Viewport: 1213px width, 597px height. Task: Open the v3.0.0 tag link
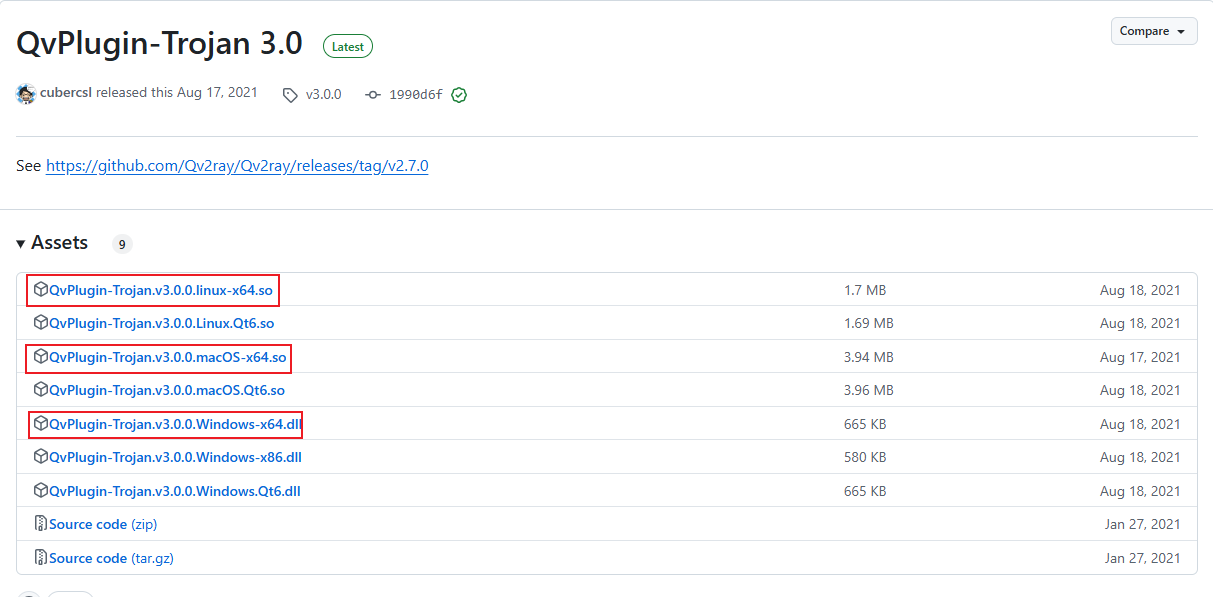[323, 94]
